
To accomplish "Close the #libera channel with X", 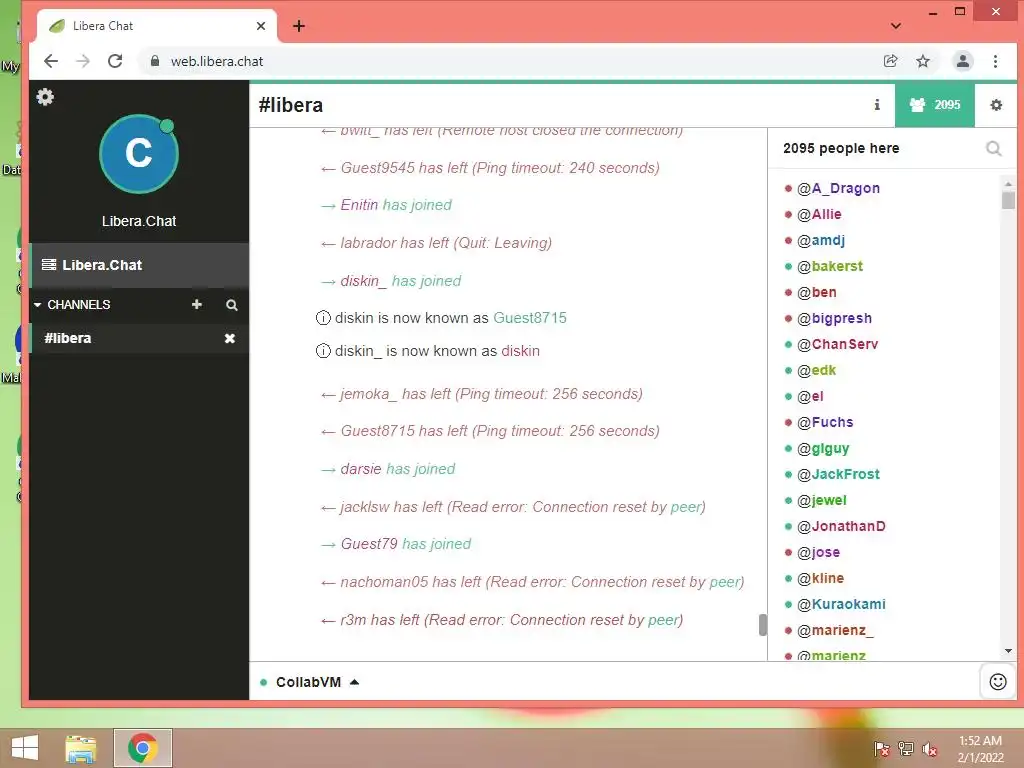I will (x=230, y=338).
